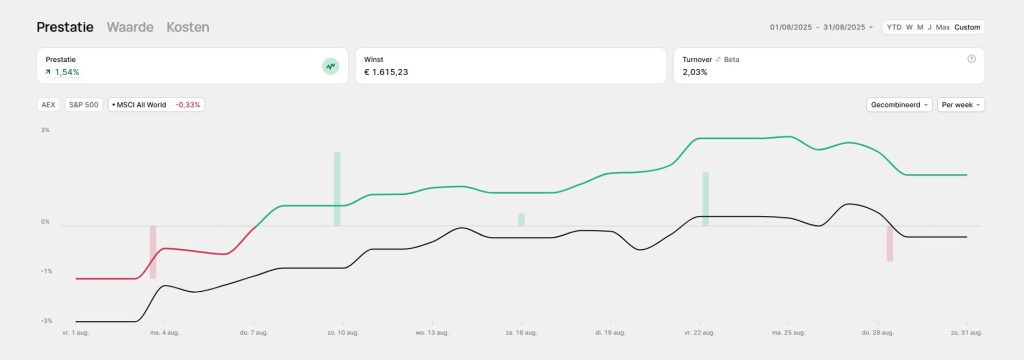Open the Gecombineerd dropdown
The width and height of the screenshot is (1024, 360).
[899, 105]
